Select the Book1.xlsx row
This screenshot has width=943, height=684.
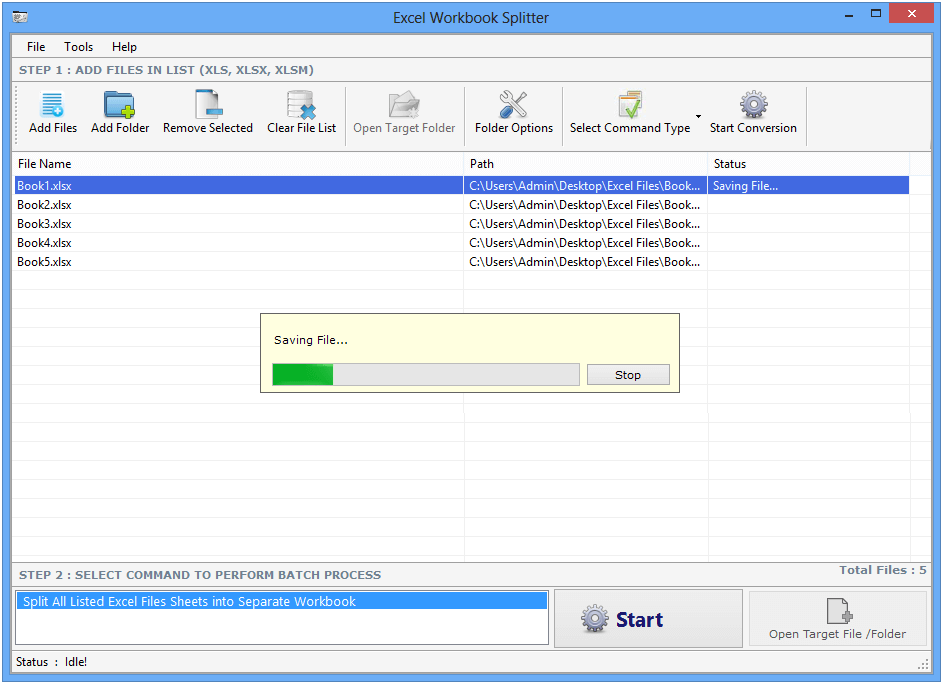click(x=461, y=185)
